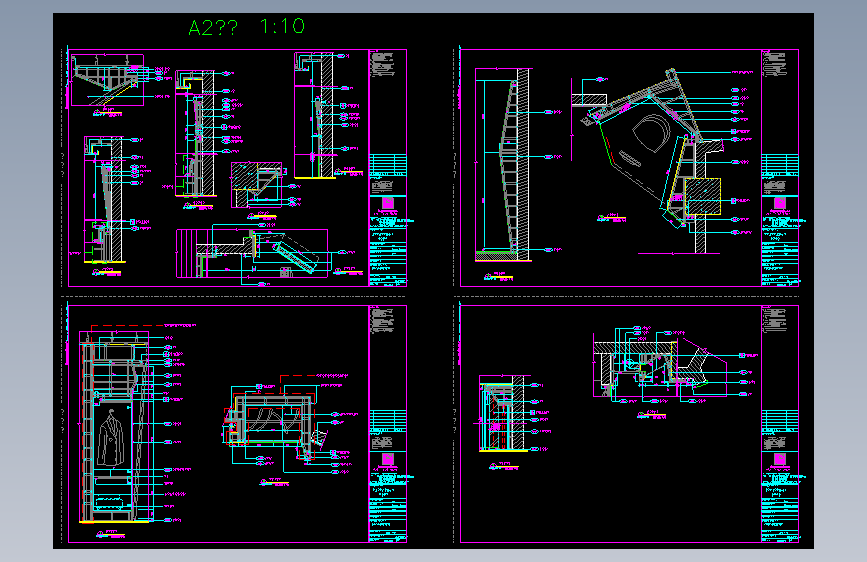Viewport: 867px width, 562px height.
Task: Click the cyan revision table in top-left sheet title block
Action: [388, 165]
